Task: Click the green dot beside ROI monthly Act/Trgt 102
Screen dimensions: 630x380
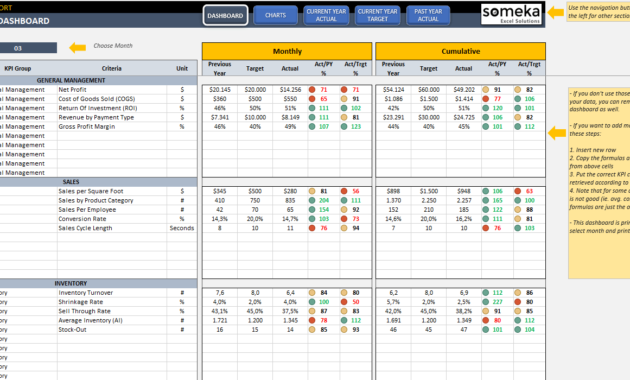Action: click(344, 108)
